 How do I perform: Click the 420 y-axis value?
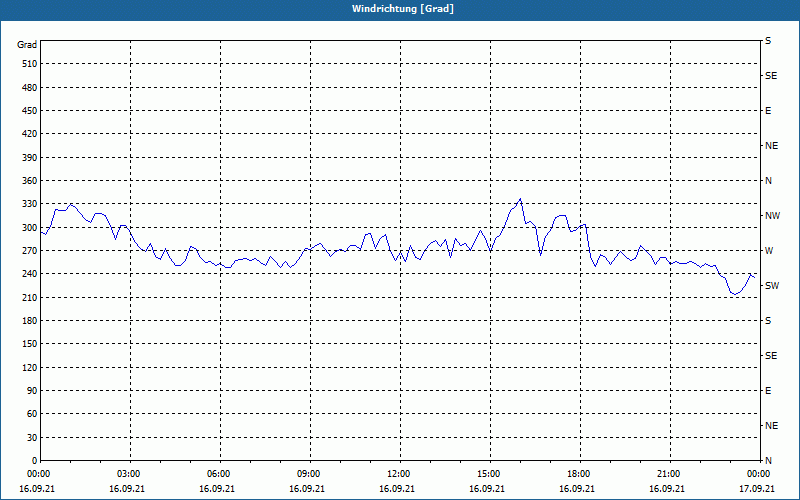tap(30, 134)
